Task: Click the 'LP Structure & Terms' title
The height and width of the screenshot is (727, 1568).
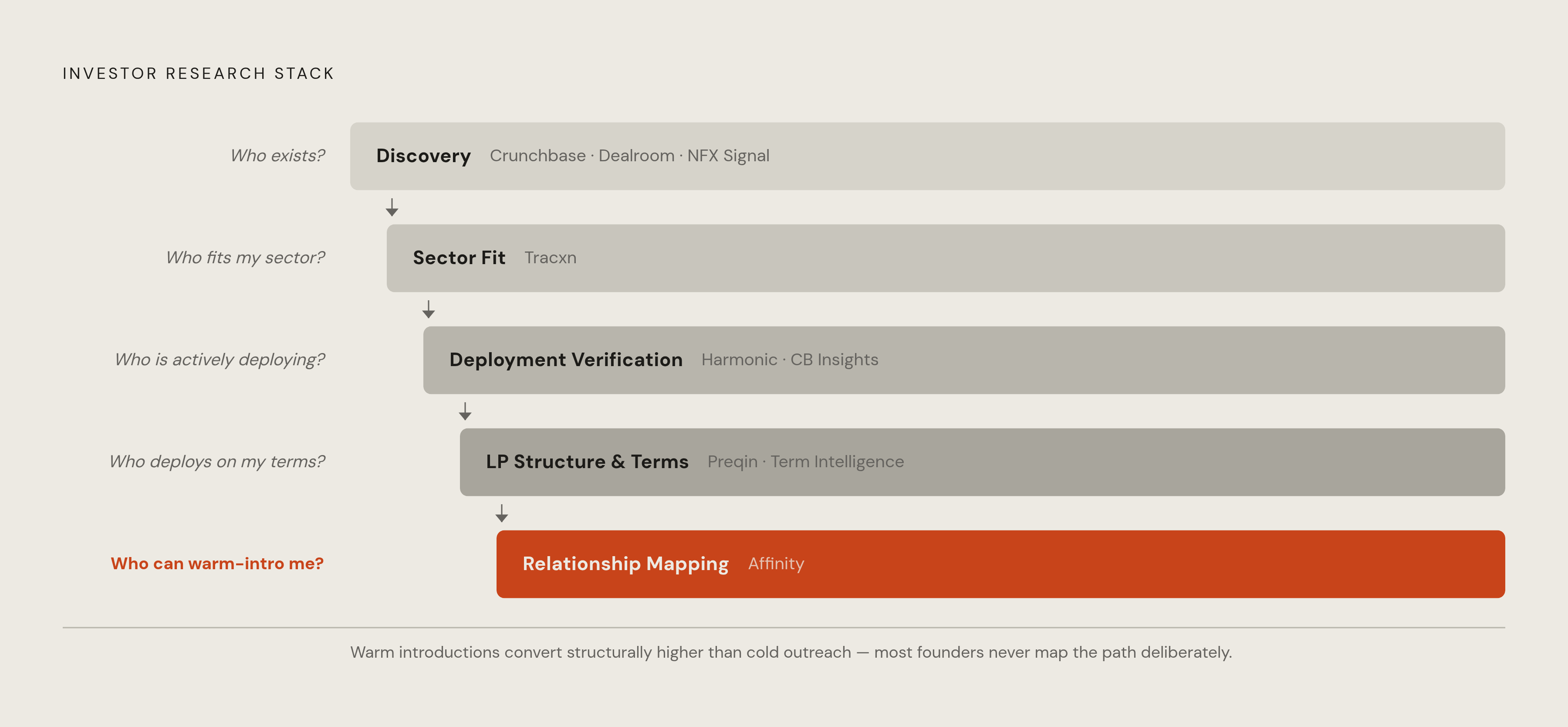Action: click(x=588, y=462)
